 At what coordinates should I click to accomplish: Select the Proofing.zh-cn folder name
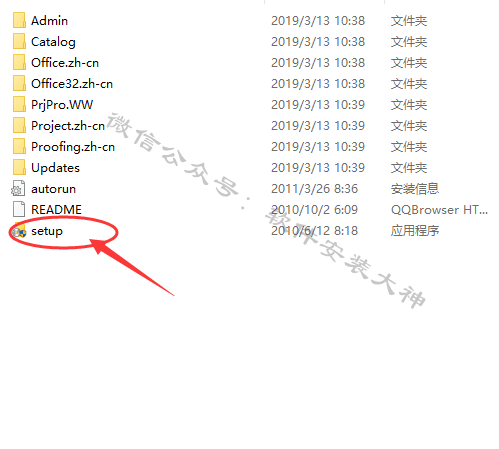73,147
